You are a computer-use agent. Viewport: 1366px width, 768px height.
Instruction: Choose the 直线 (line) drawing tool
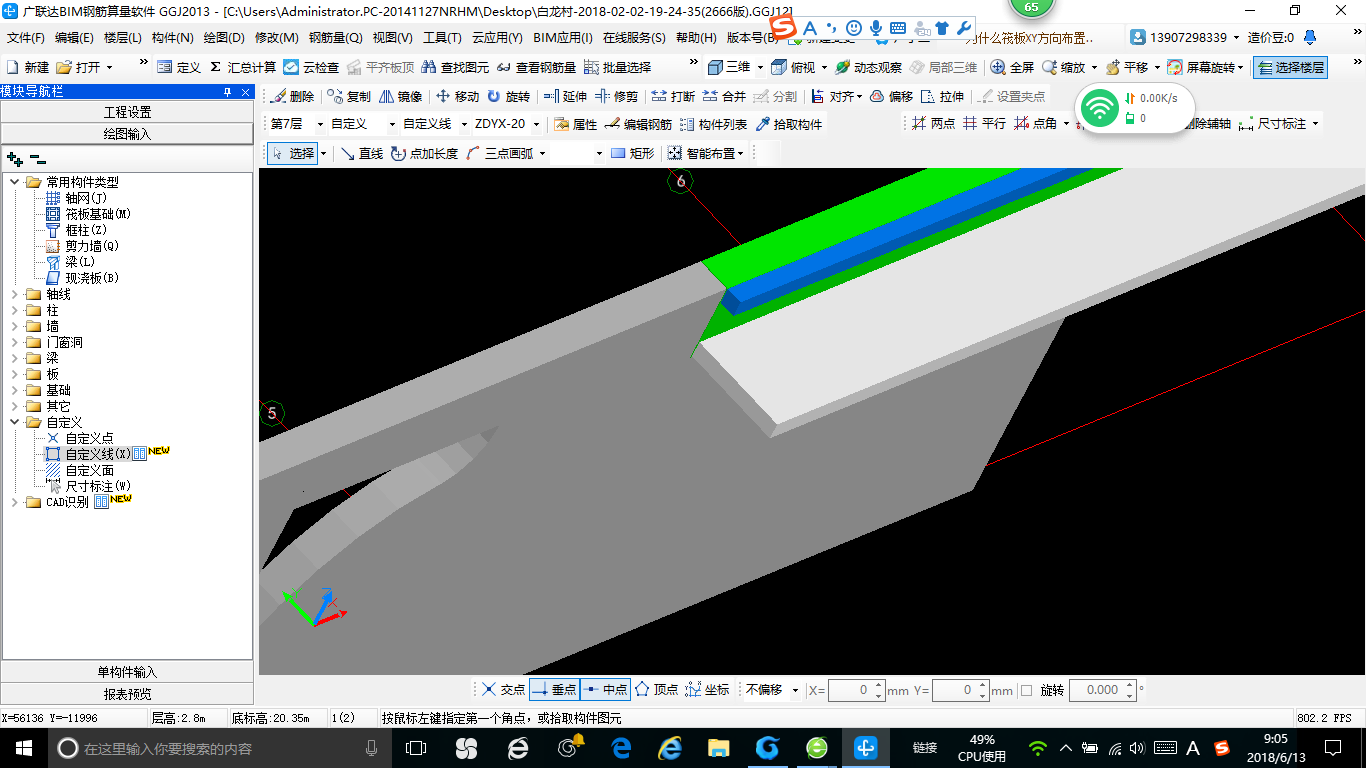(362, 153)
